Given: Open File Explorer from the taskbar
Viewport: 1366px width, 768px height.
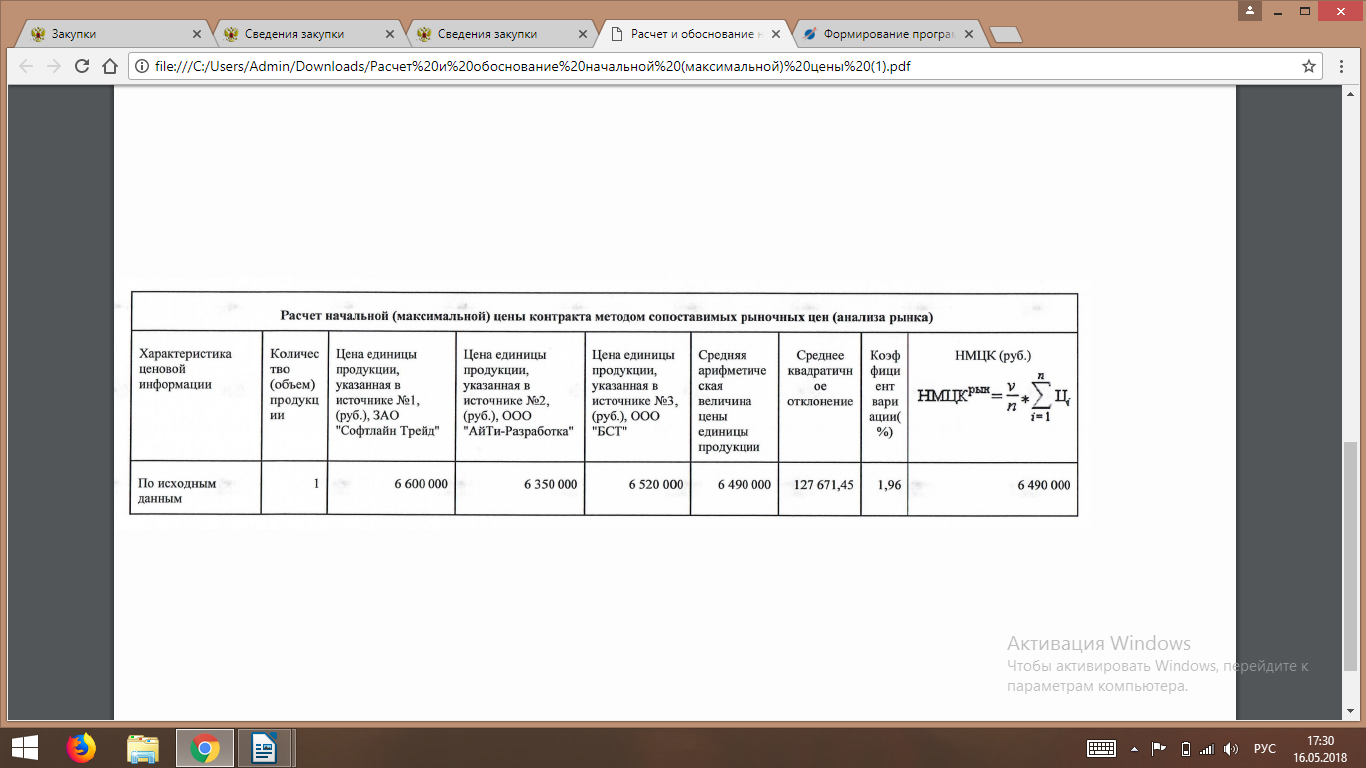Looking at the screenshot, I should click(143, 748).
